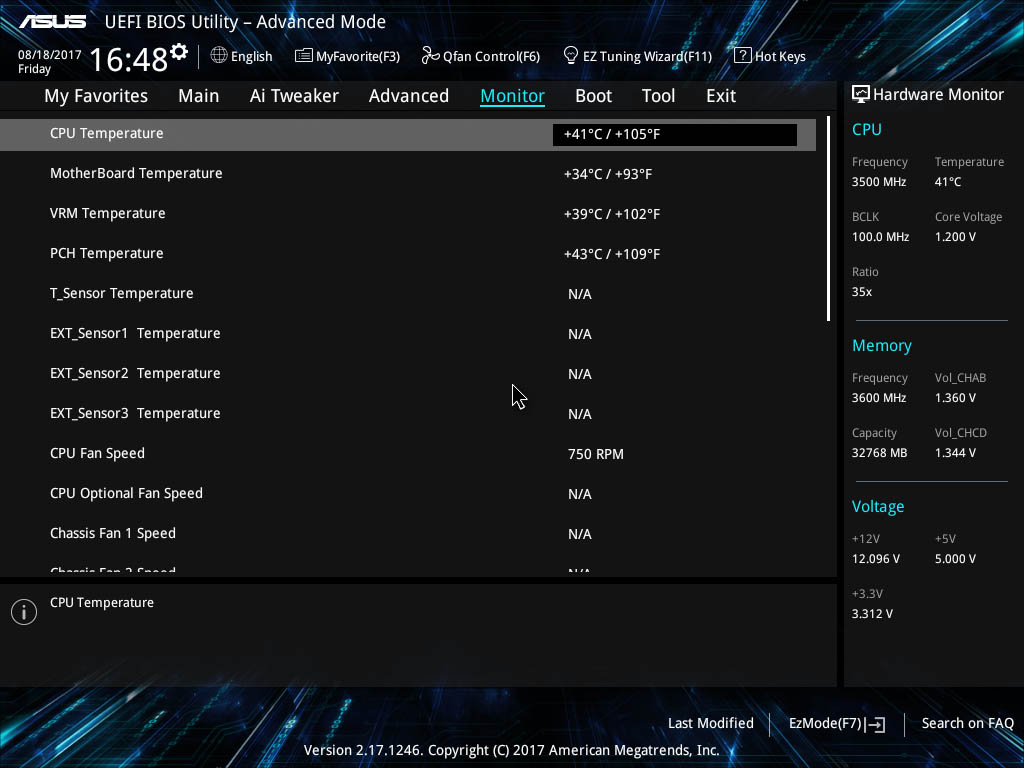Click the info icon in help panel

coord(24,612)
